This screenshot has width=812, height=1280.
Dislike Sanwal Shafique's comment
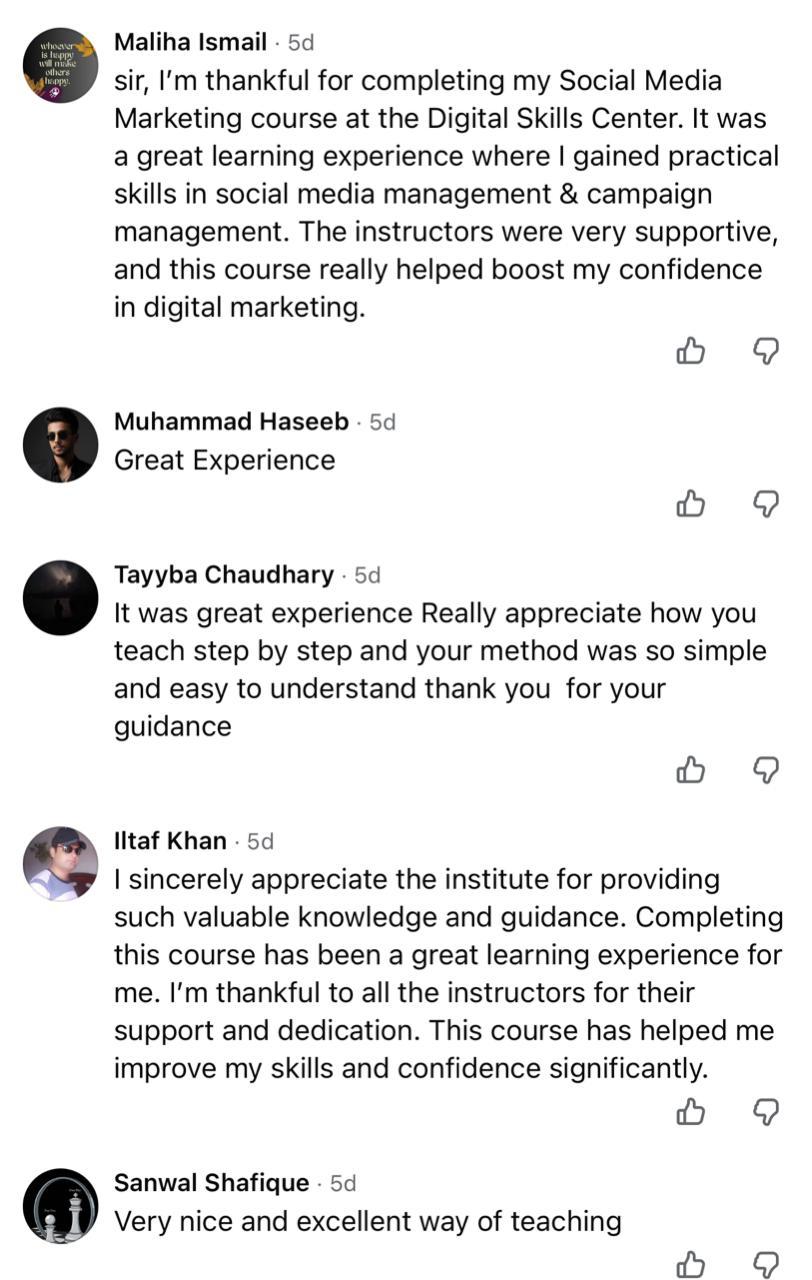pyautogui.click(x=765, y=1263)
